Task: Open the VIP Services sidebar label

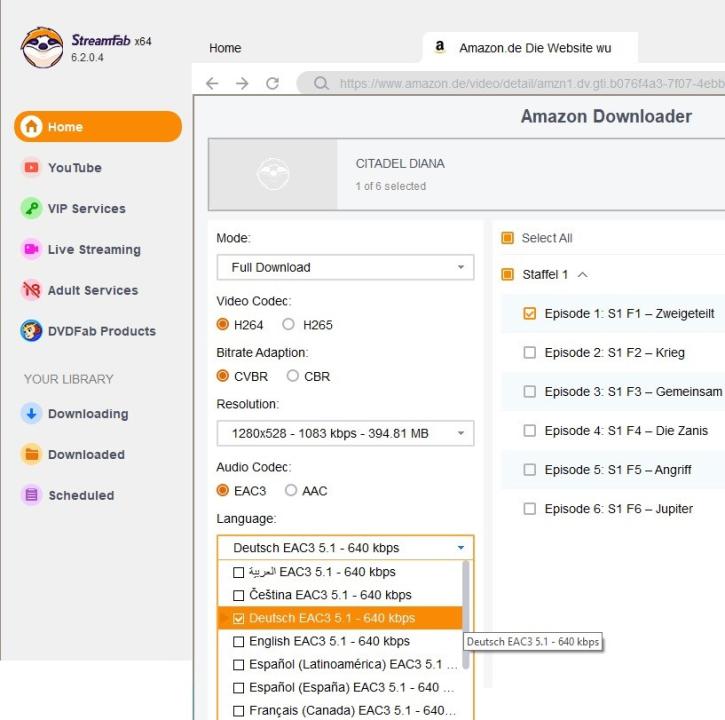Action: [86, 209]
